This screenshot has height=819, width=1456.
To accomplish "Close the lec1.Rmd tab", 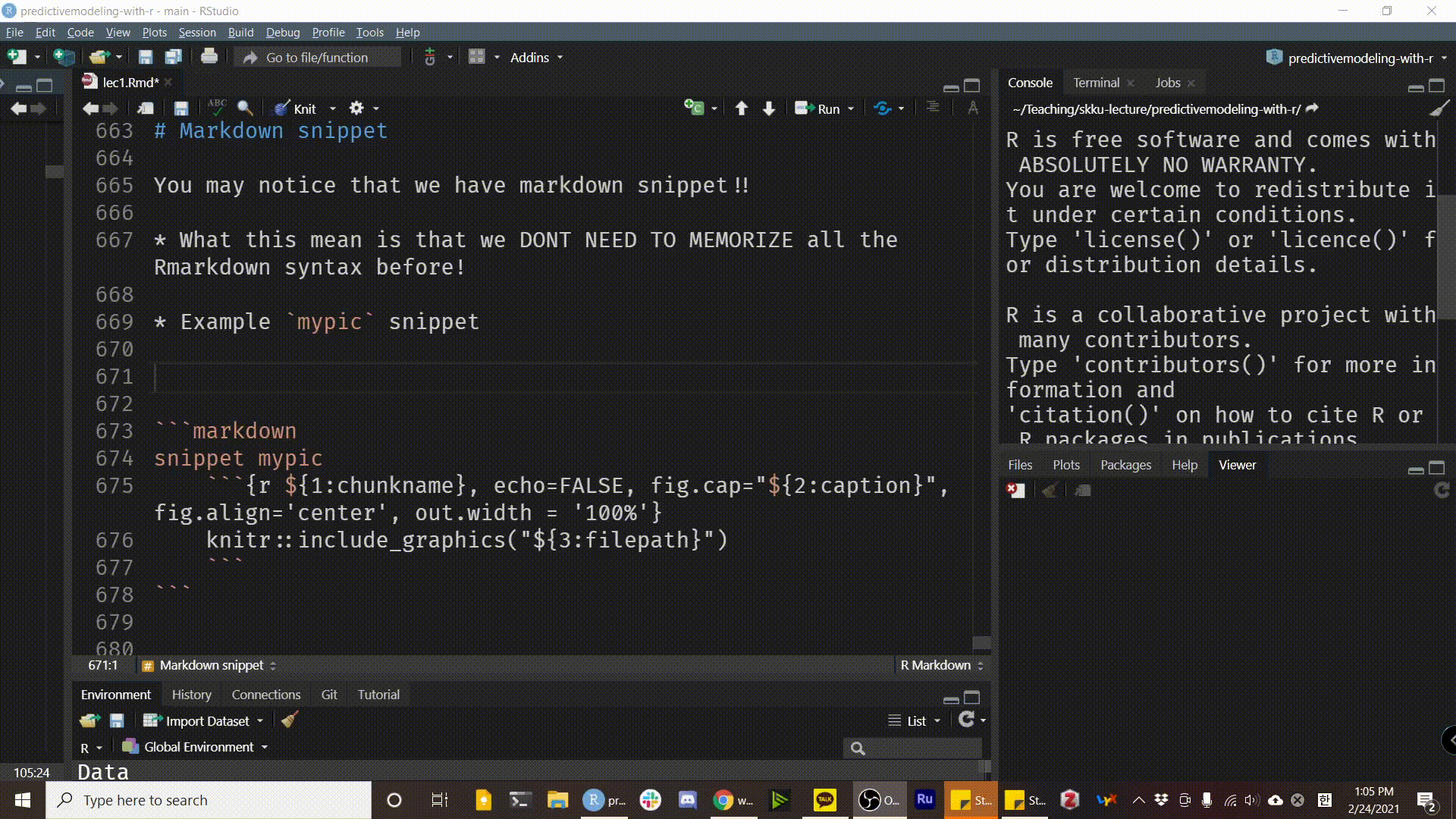I will (168, 83).
